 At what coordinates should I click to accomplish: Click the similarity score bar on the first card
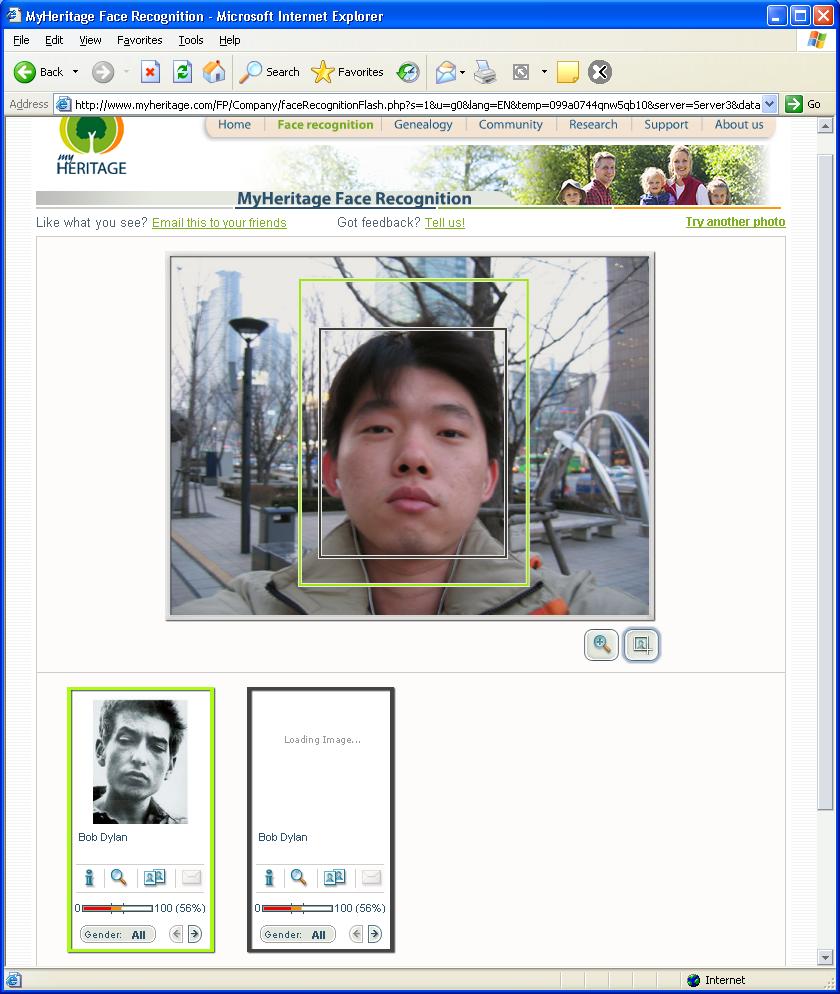click(117, 908)
